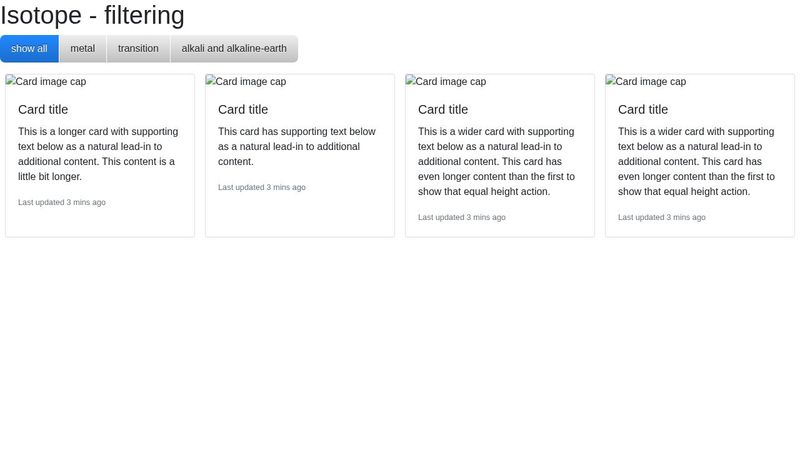Click "Last updated 3 mins ago" on the fourth card
This screenshot has width=800, height=450.
tap(662, 217)
